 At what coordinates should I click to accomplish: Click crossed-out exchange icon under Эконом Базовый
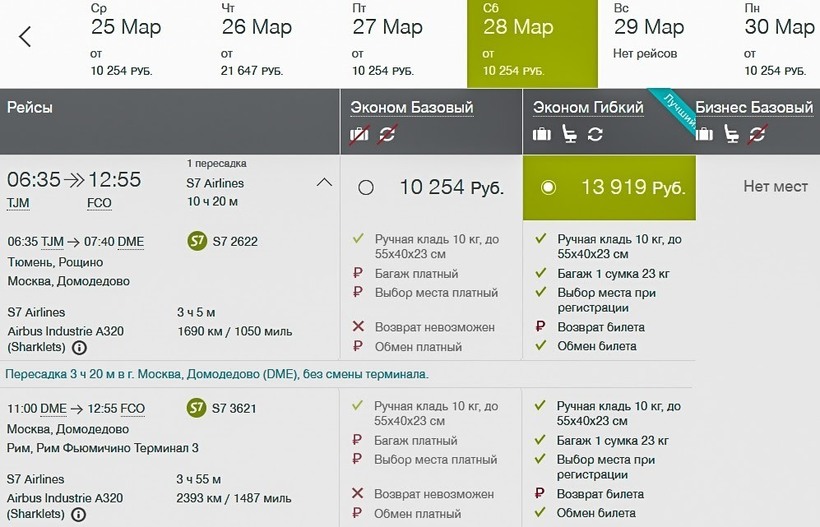[x=387, y=135]
